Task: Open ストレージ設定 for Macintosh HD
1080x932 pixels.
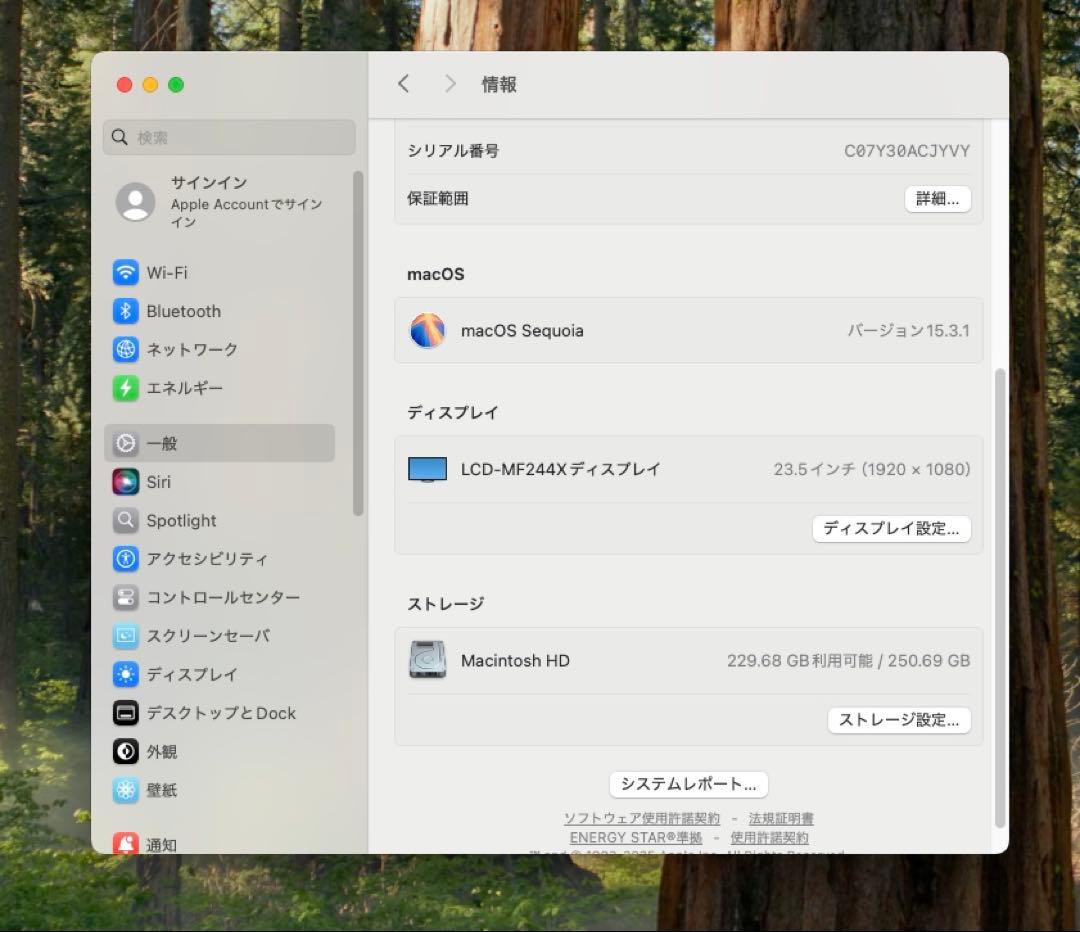Action: [x=898, y=720]
